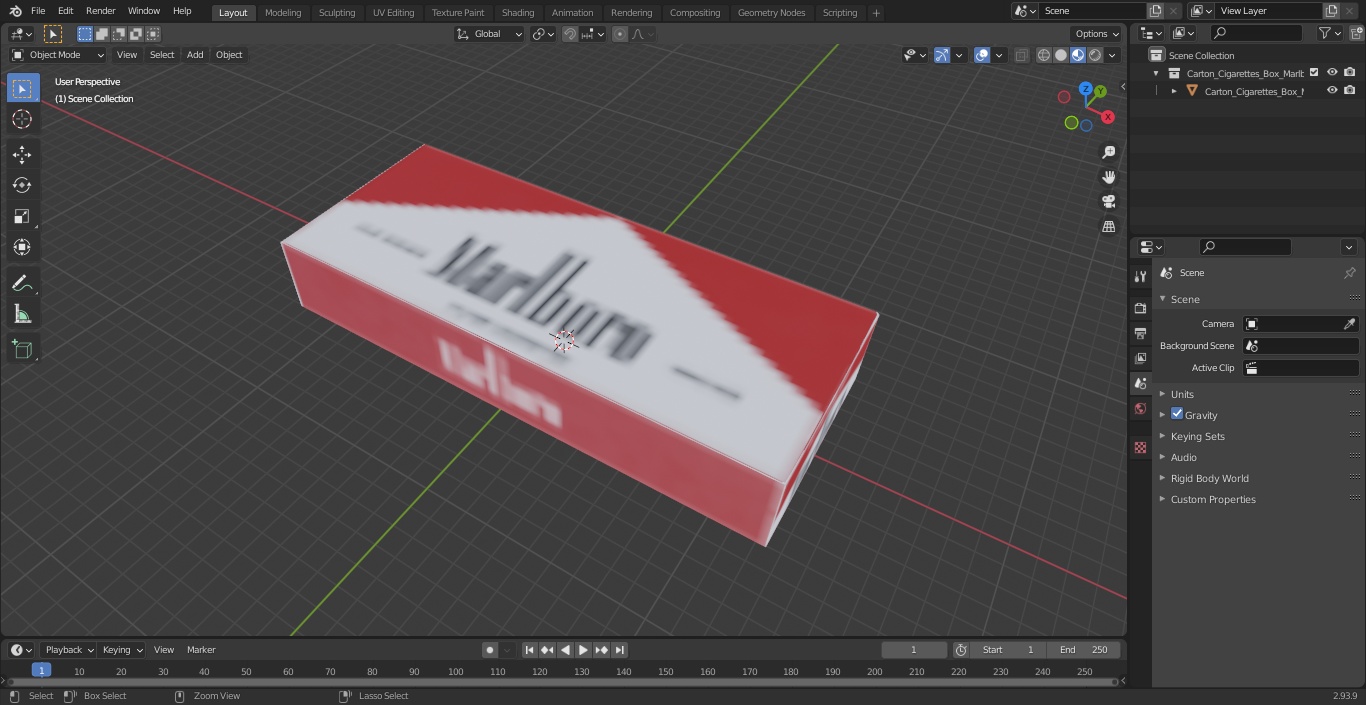Switch to Wireframe viewport shading

click(1044, 55)
